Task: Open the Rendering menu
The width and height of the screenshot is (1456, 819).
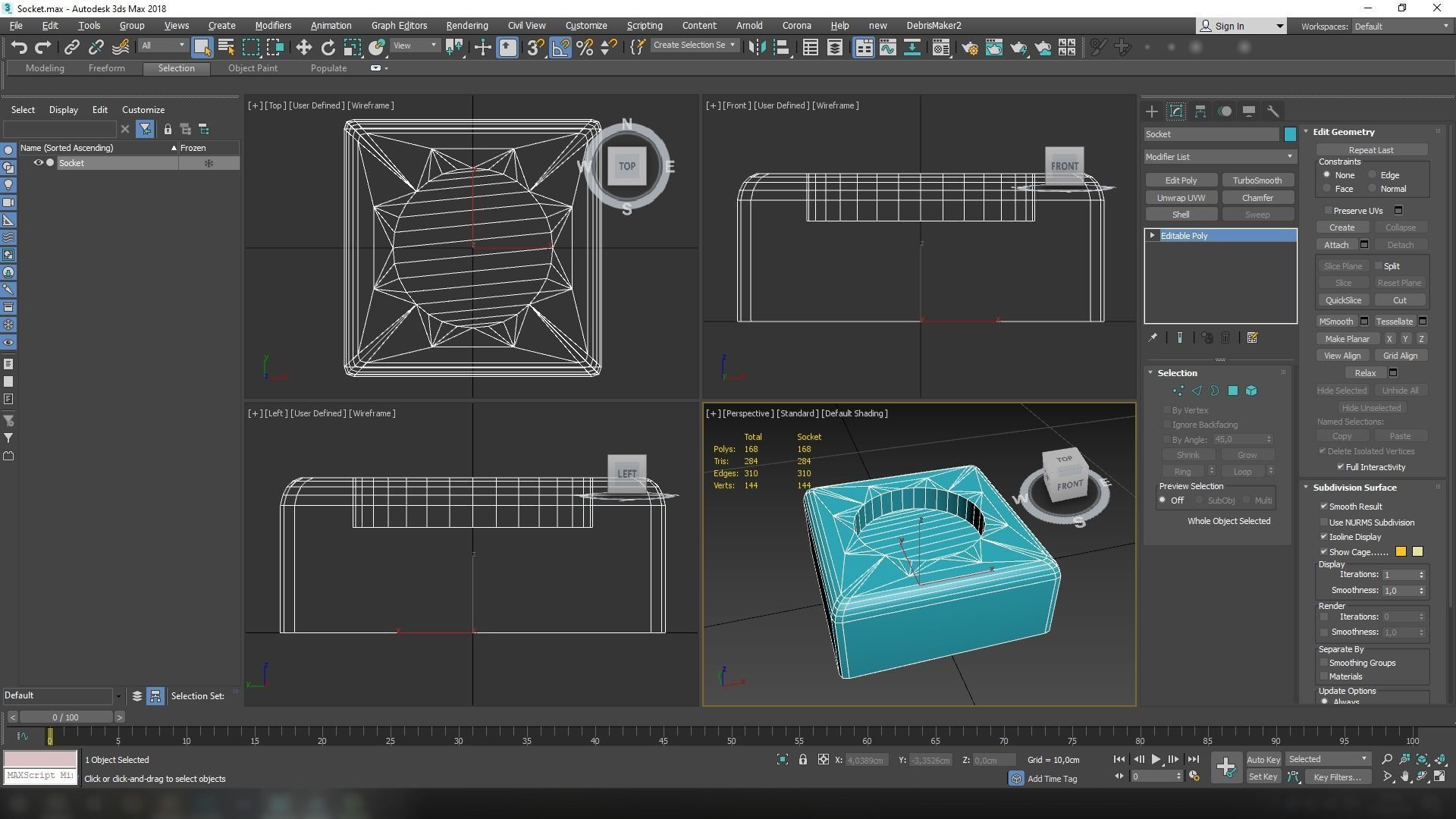Action: pos(466,25)
